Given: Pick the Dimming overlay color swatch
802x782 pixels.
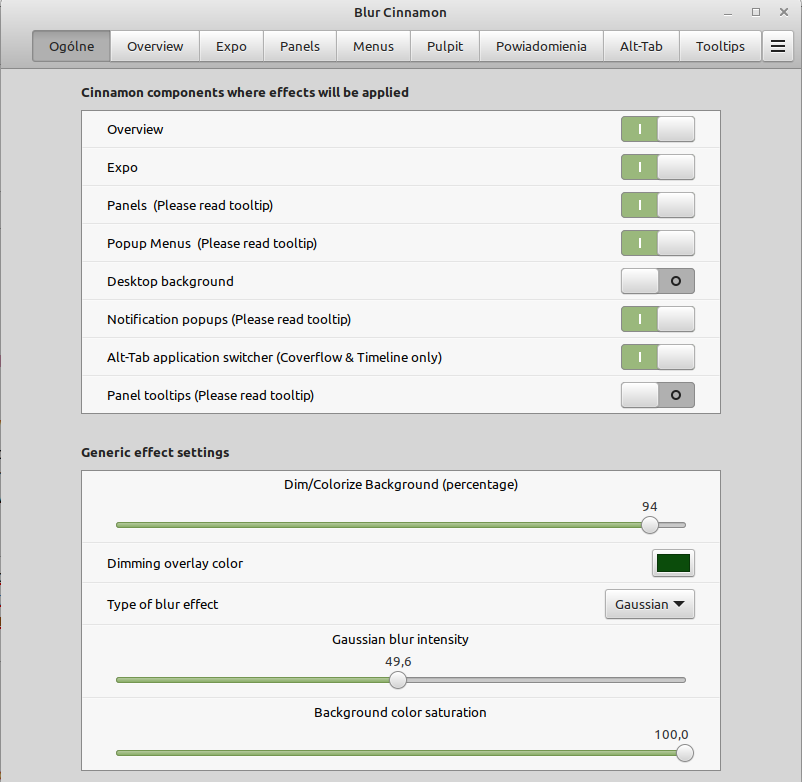Looking at the screenshot, I should [x=673, y=563].
